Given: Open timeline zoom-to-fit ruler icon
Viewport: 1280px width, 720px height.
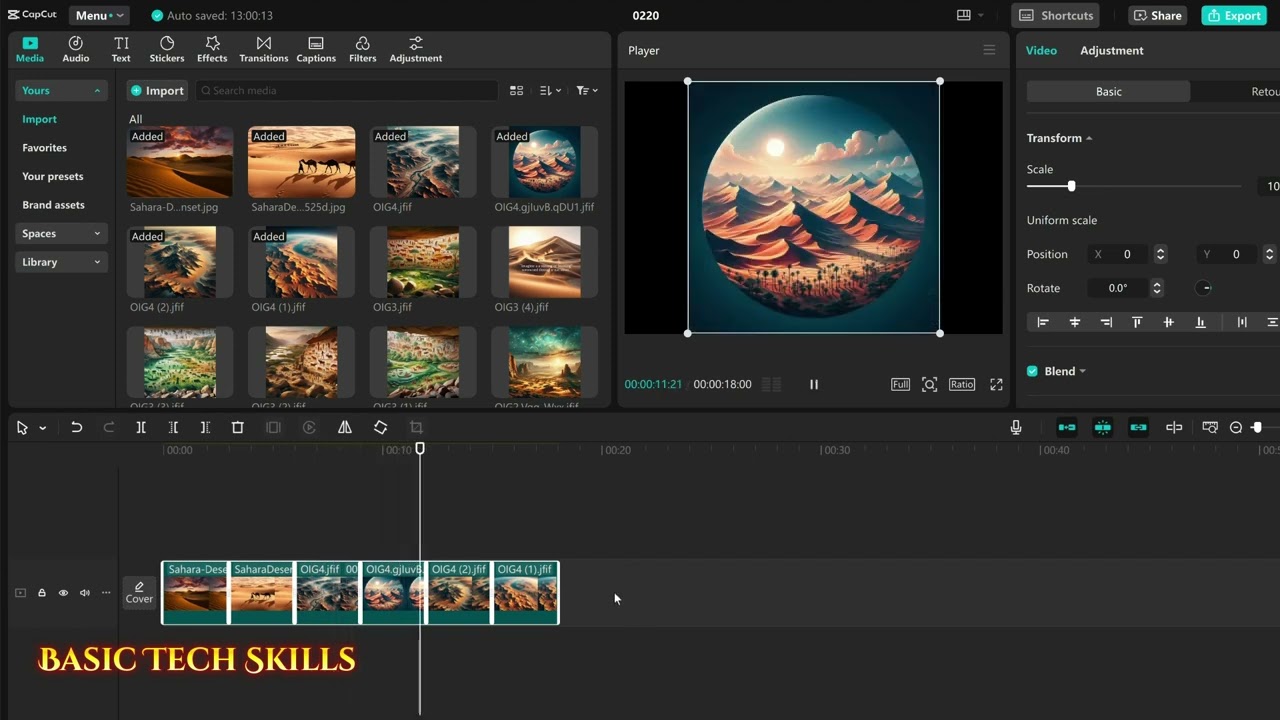Looking at the screenshot, I should click(1210, 427).
